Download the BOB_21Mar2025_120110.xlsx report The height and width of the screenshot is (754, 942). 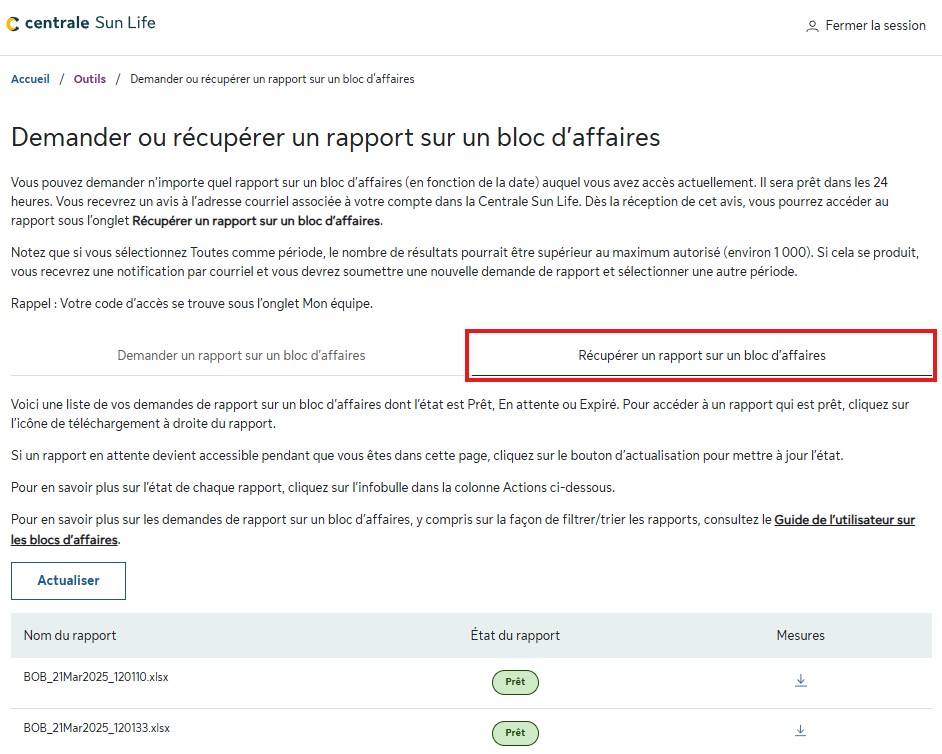coord(800,680)
